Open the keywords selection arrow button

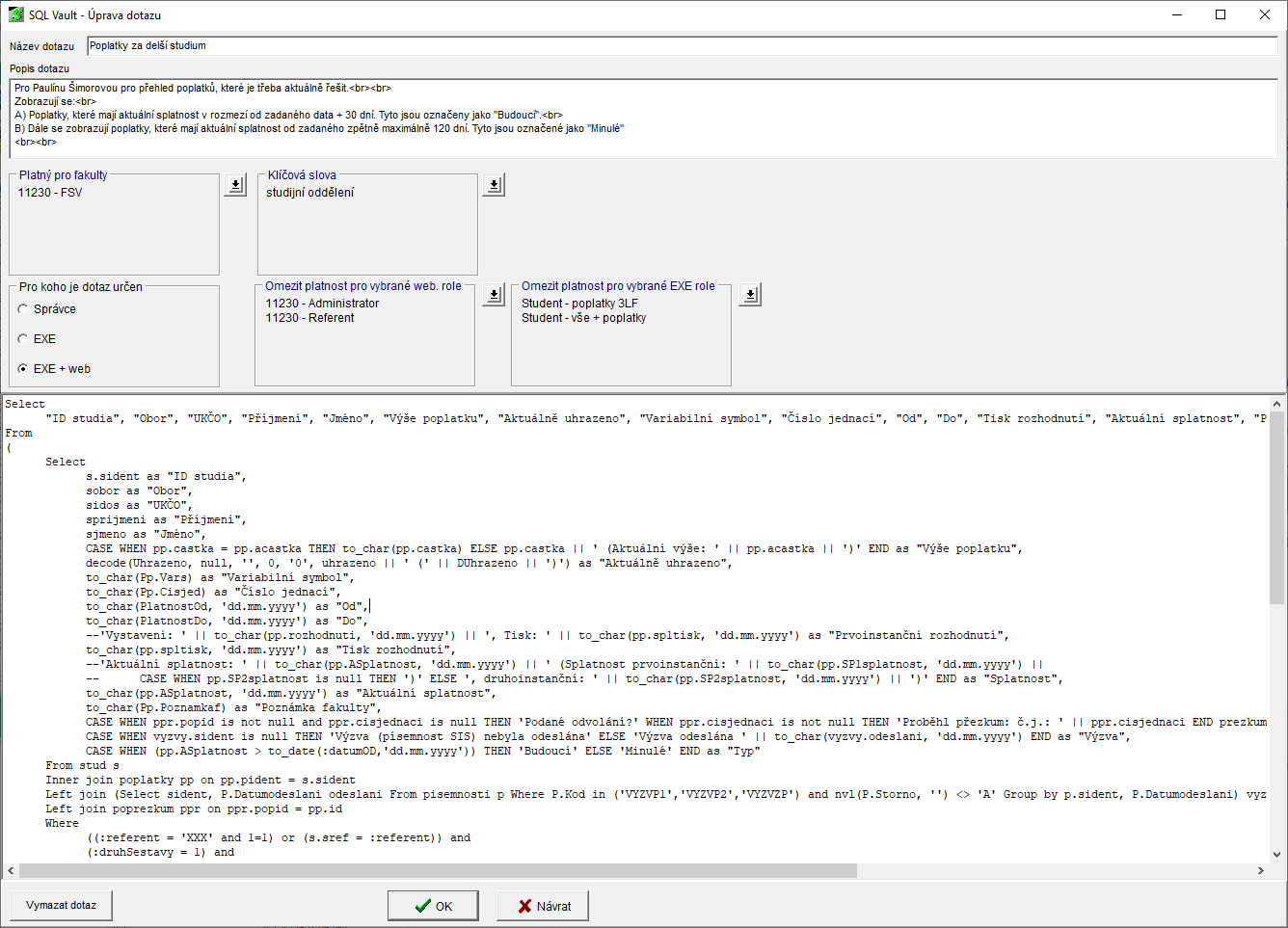pyautogui.click(x=494, y=184)
